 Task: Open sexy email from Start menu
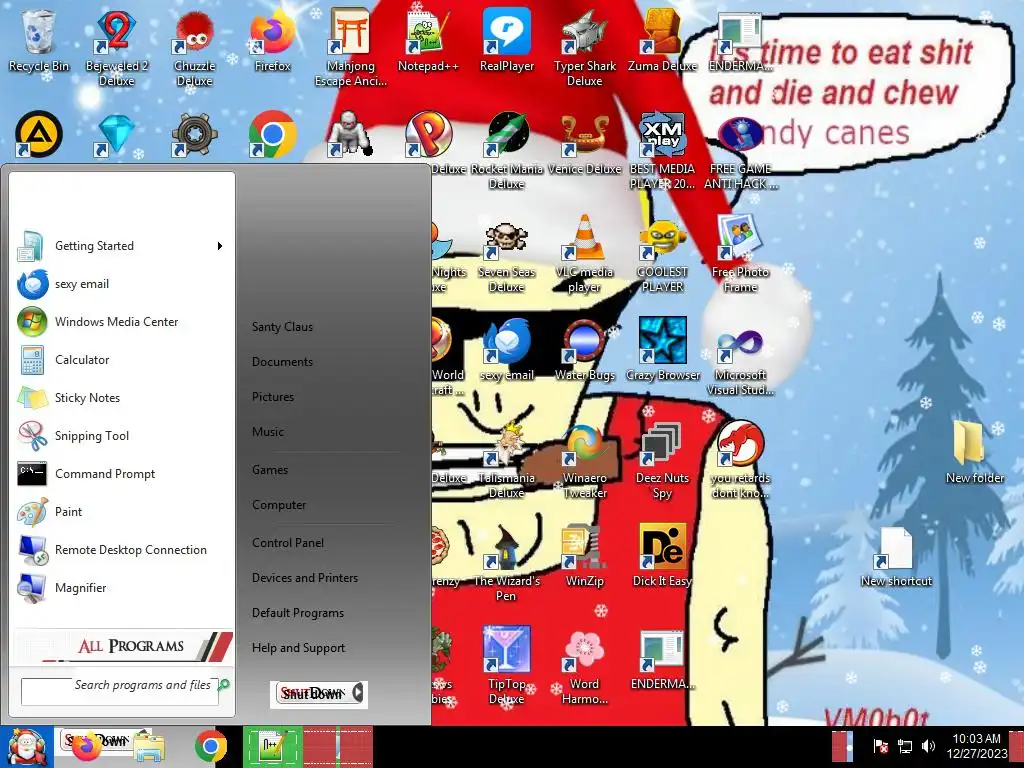(121, 284)
